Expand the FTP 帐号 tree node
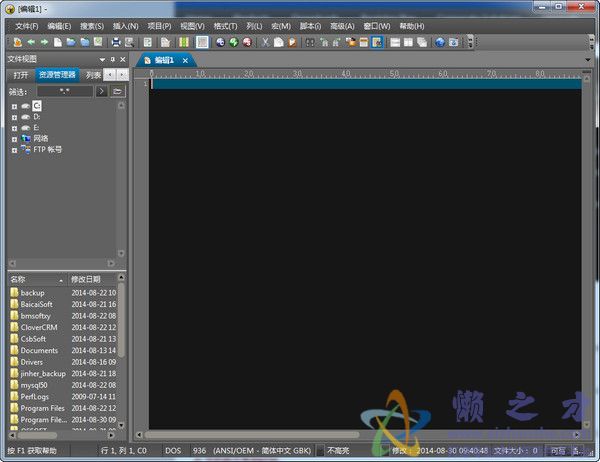 click(14, 150)
